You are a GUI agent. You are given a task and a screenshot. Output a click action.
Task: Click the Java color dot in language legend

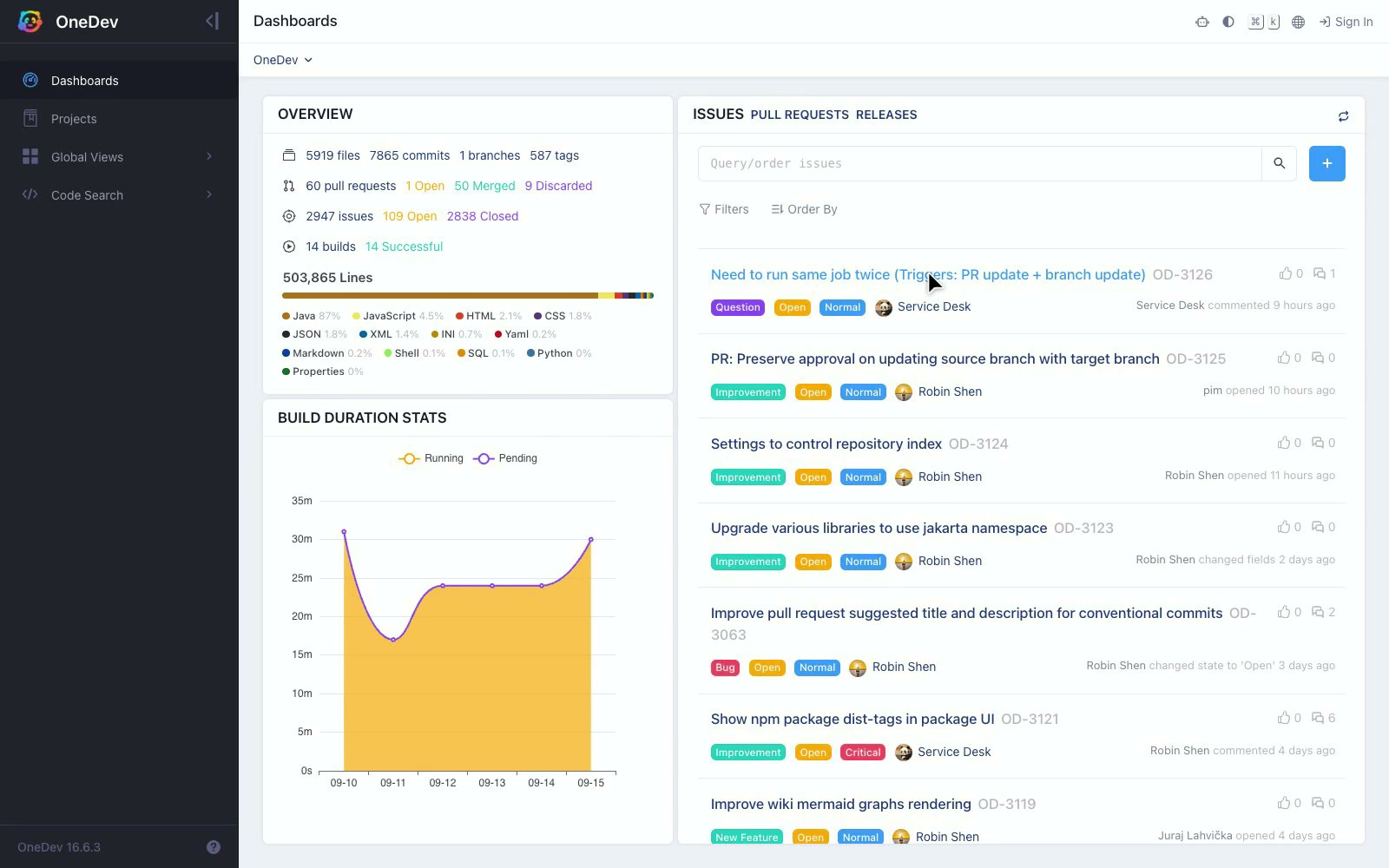[x=286, y=316]
